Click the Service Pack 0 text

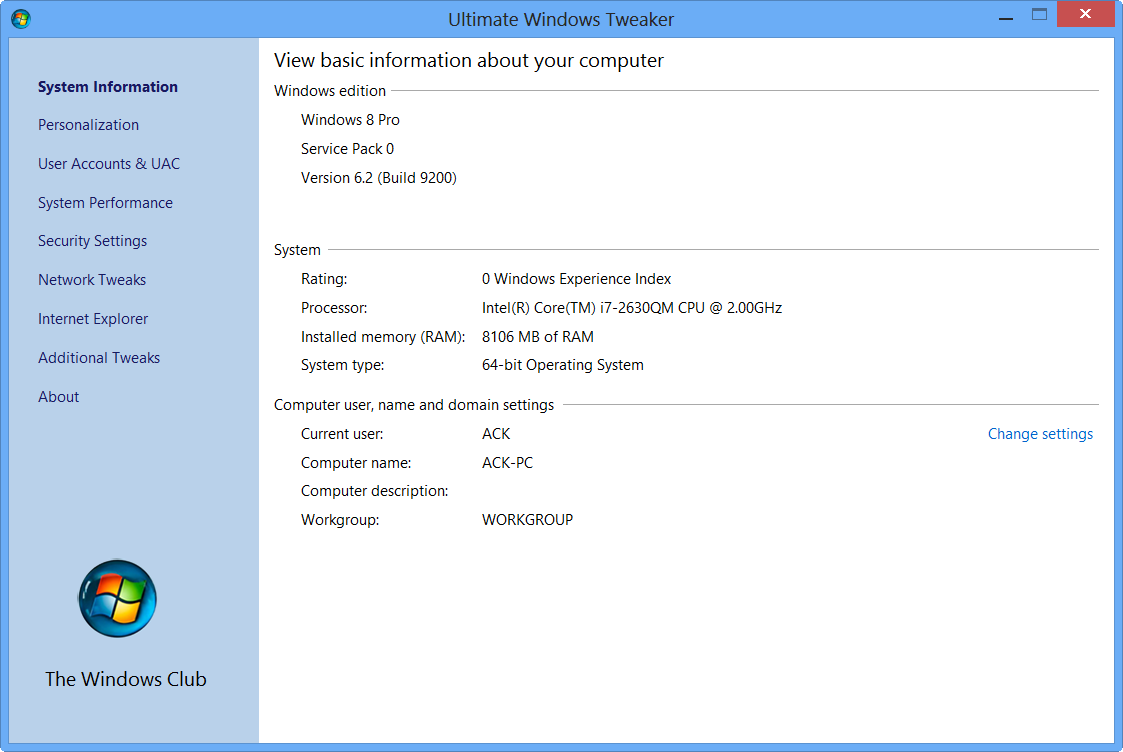pos(347,149)
